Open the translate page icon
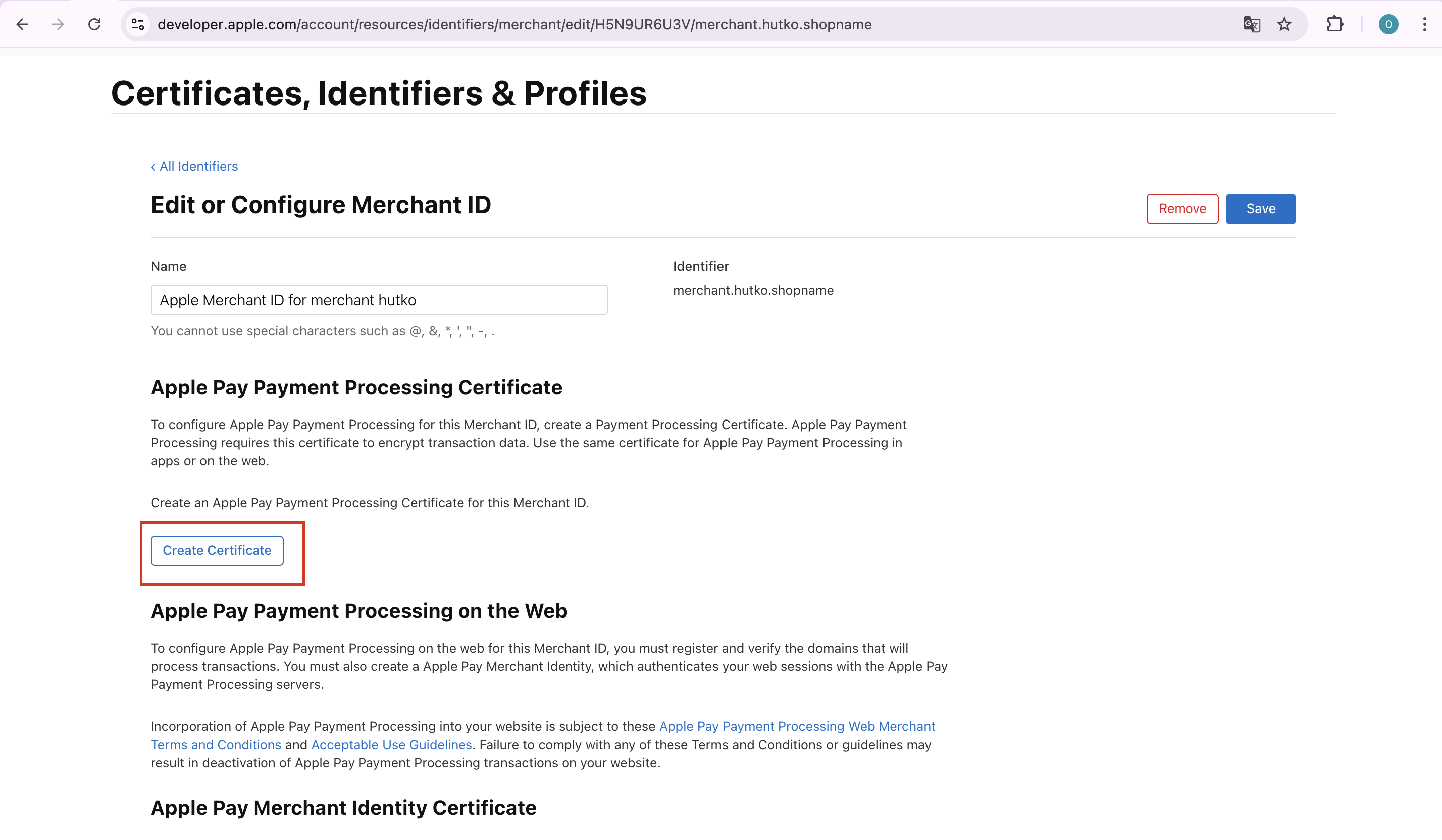 point(1252,24)
